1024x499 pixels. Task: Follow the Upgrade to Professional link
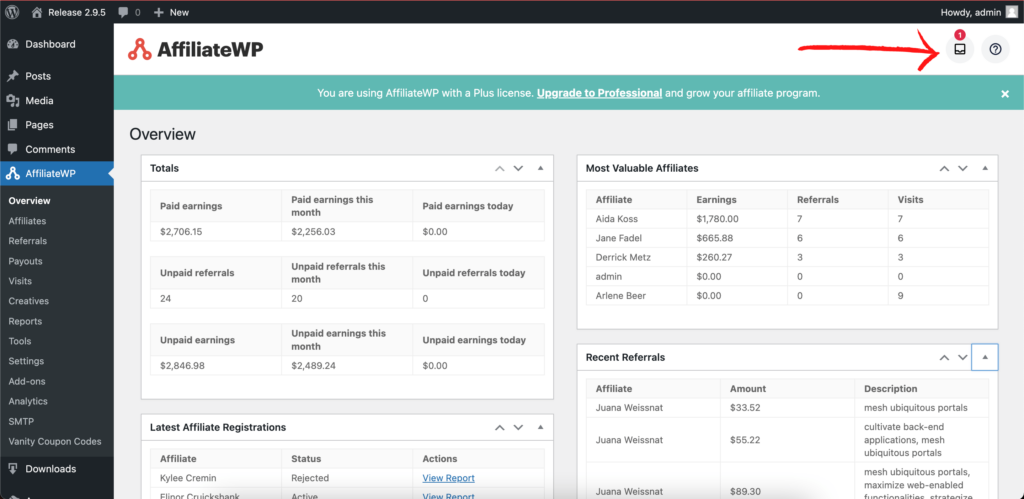(x=600, y=93)
